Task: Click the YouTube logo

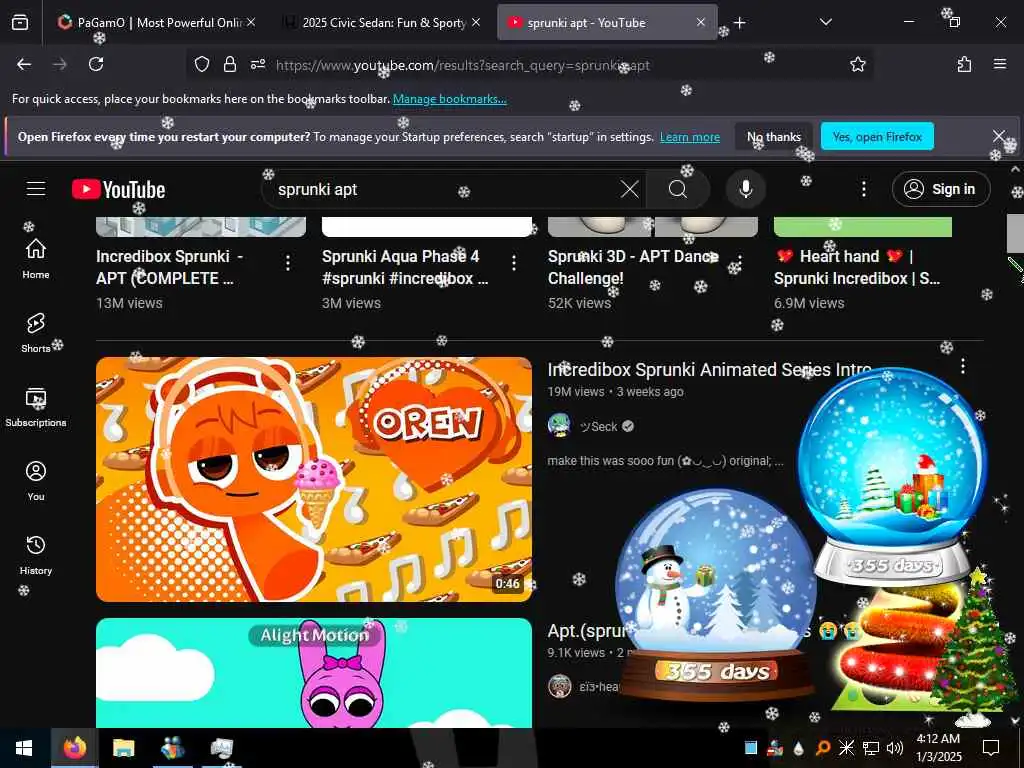Action: tap(118, 189)
